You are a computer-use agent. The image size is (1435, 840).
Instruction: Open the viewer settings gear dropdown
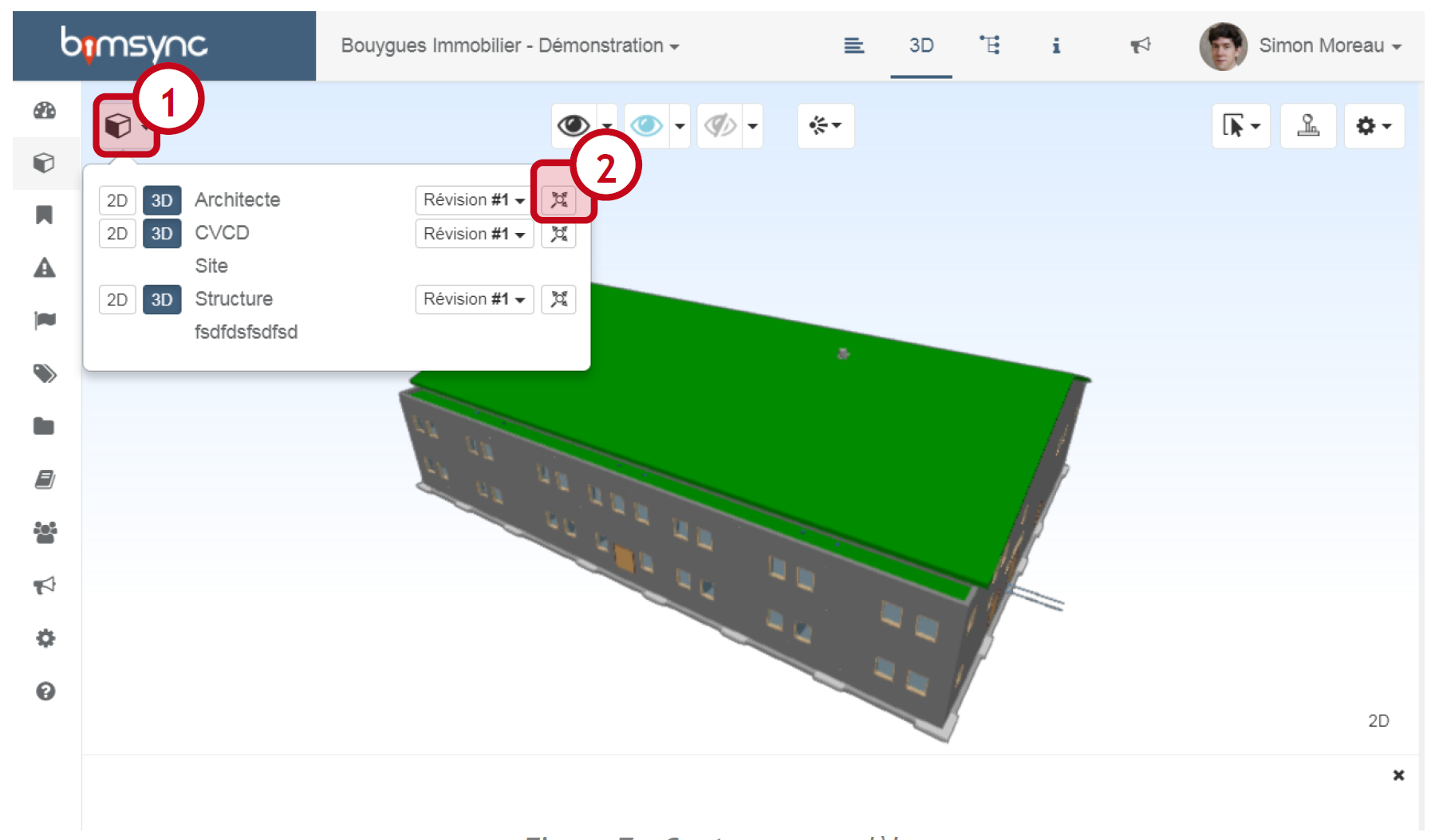click(x=1374, y=125)
